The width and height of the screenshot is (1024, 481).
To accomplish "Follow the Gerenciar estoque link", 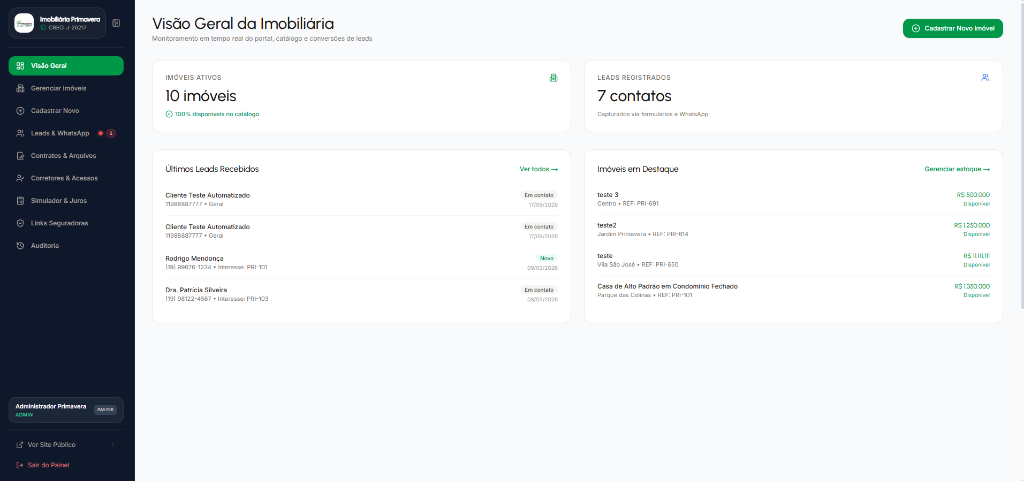I will 957,169.
